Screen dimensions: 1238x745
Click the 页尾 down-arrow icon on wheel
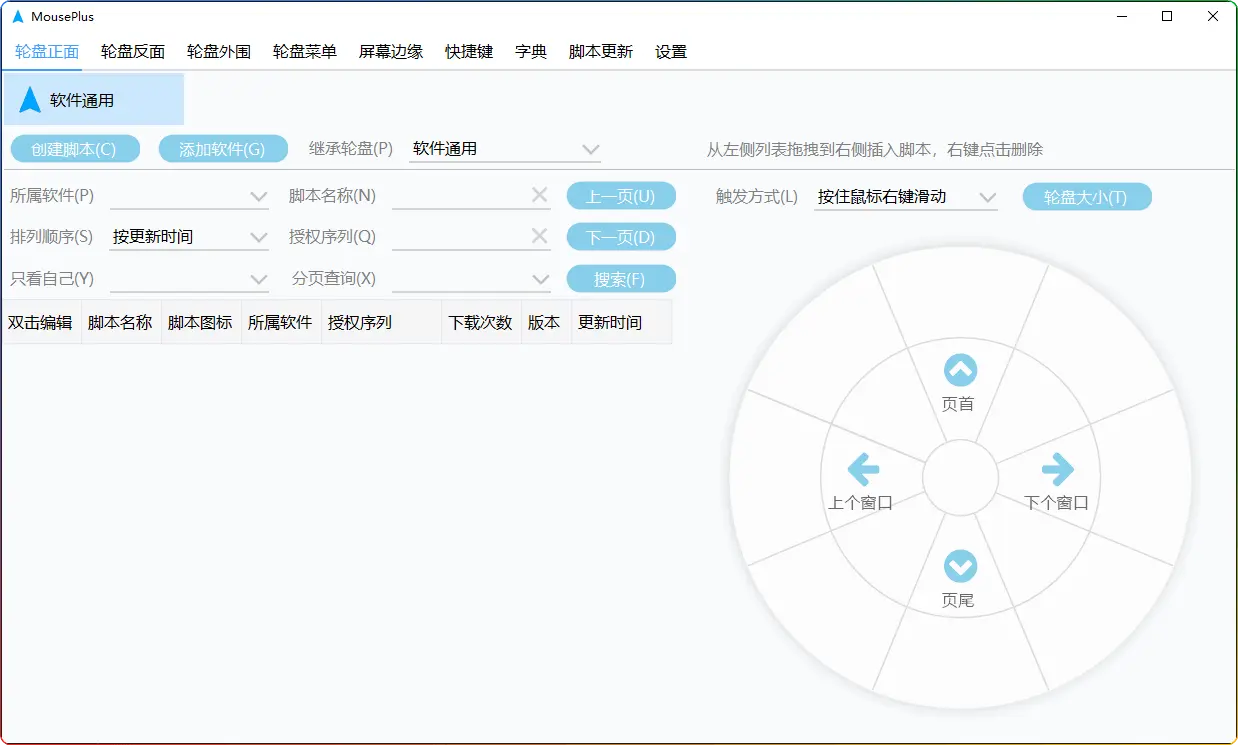960,567
